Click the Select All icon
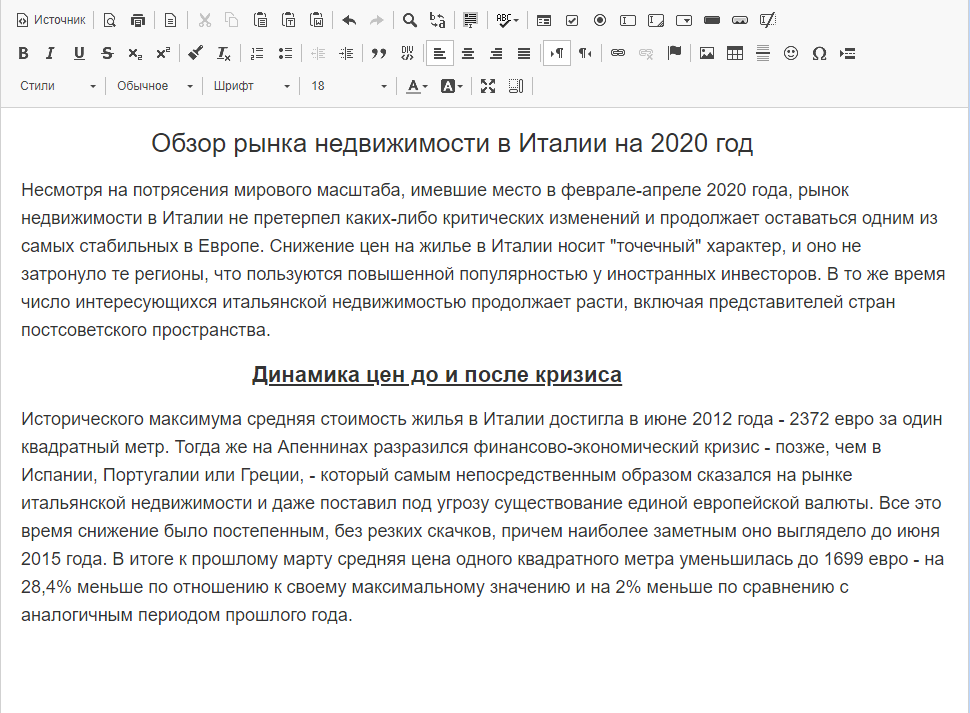The width and height of the screenshot is (970, 713). coord(470,20)
